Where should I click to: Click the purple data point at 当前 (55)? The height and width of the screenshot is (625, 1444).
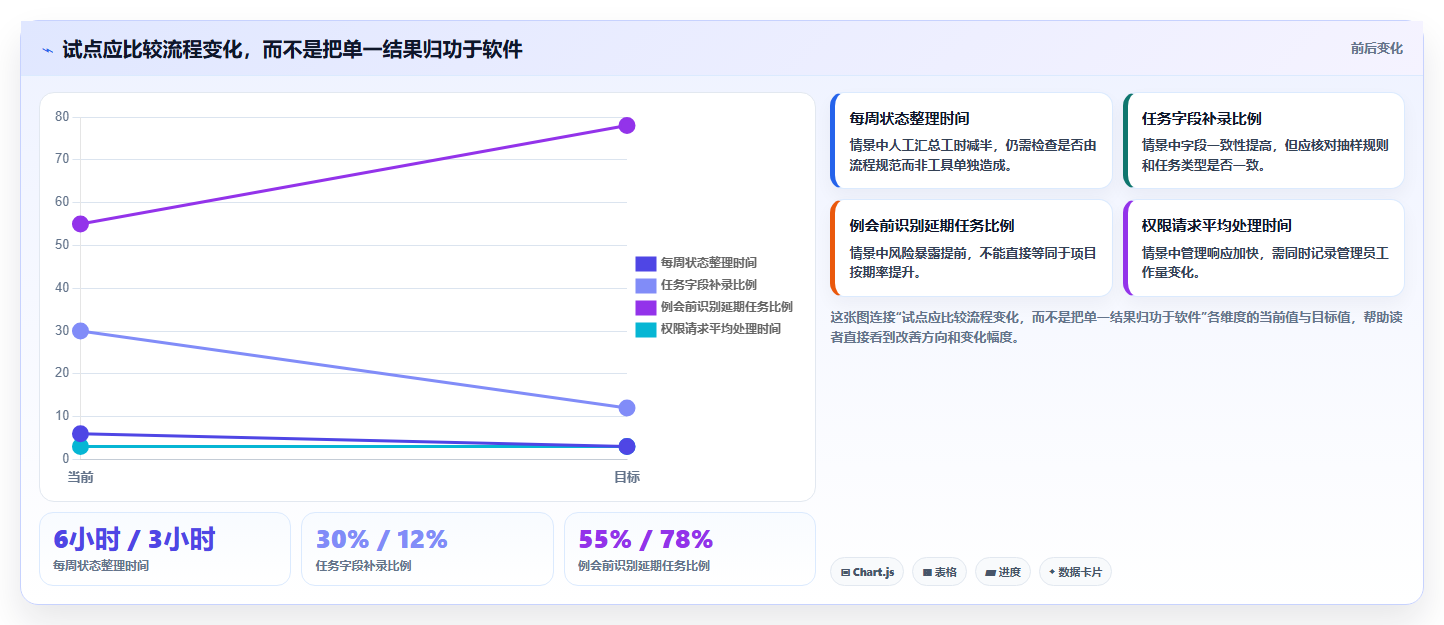81,224
